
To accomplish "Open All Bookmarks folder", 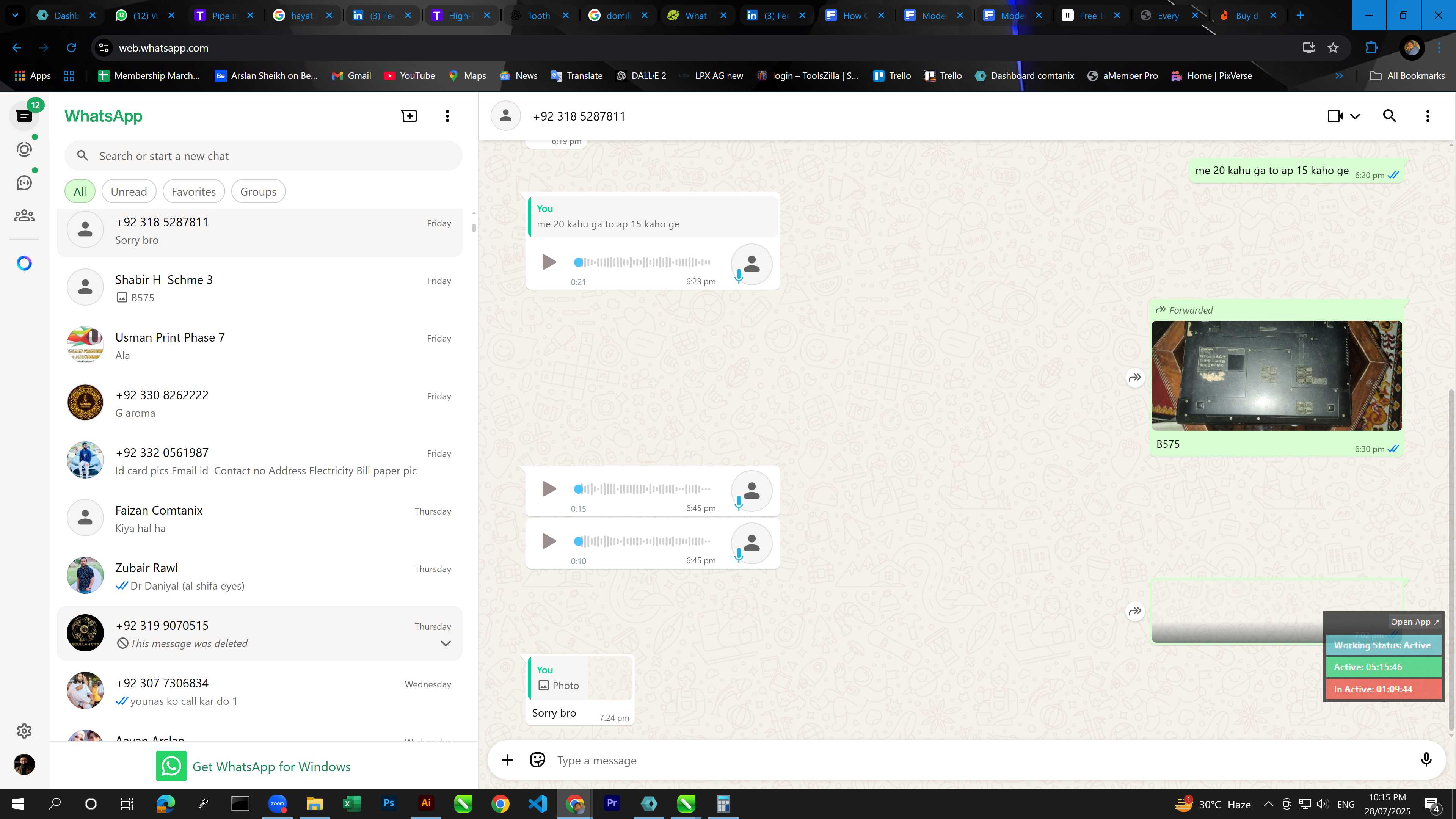I will (x=1407, y=76).
